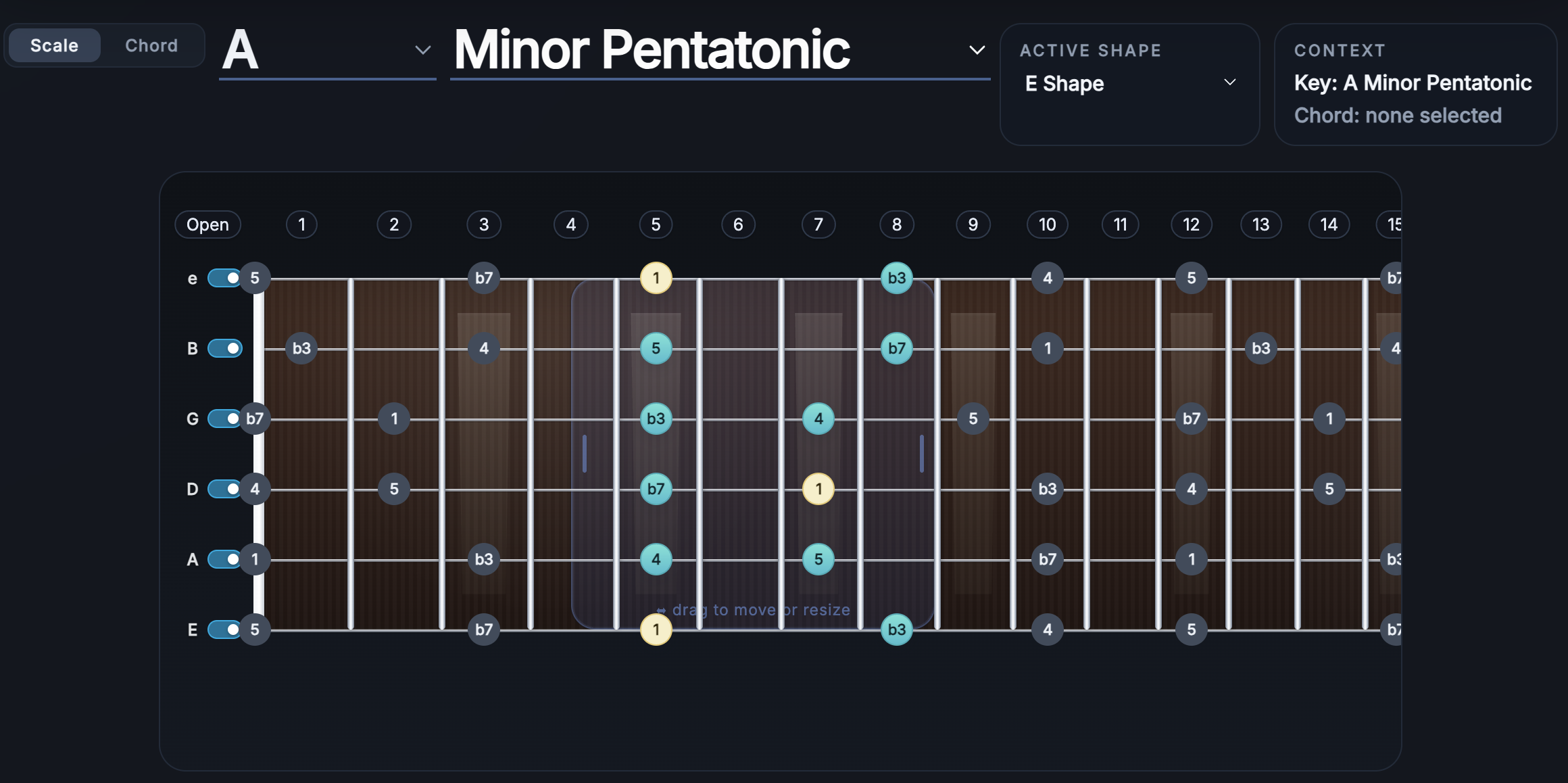The height and width of the screenshot is (783, 1568).
Task: Select 5 note on D string fret 2
Action: [394, 489]
